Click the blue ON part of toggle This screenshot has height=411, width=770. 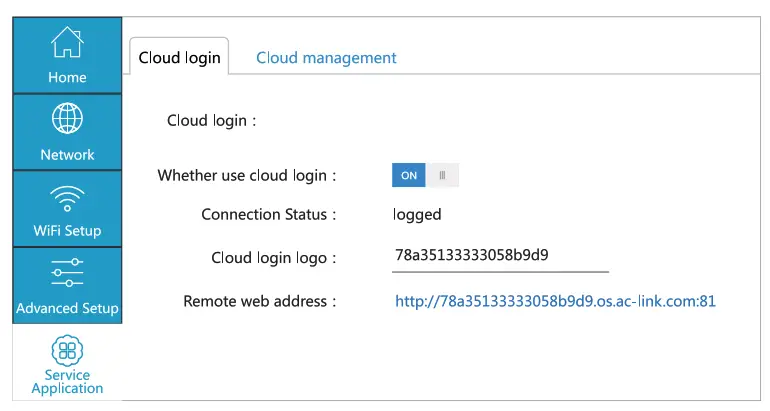click(x=408, y=175)
